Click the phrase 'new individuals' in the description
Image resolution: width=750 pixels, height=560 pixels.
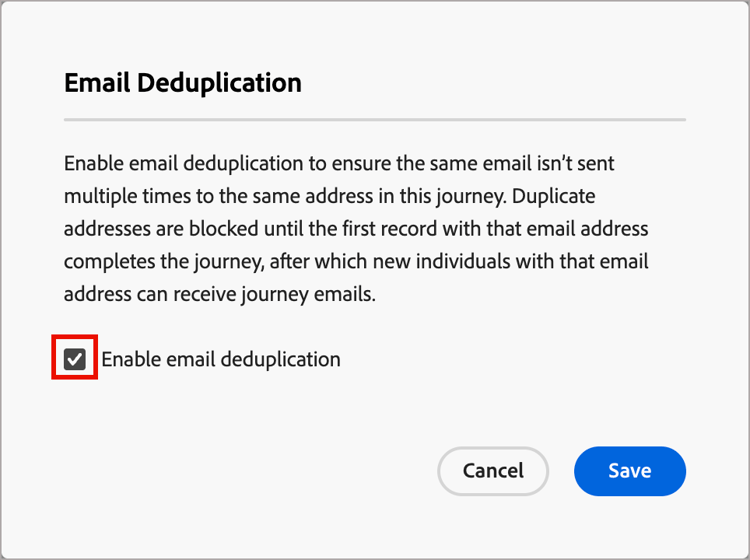(444, 263)
